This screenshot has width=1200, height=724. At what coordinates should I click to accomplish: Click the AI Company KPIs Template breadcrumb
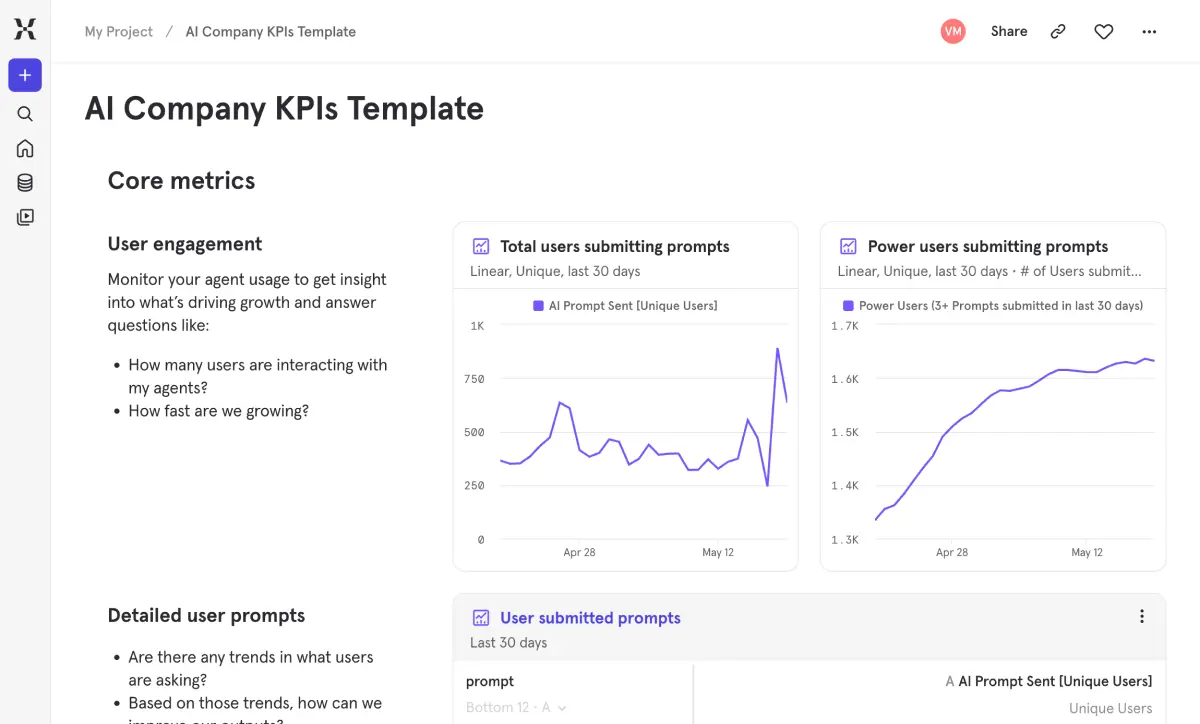270,32
